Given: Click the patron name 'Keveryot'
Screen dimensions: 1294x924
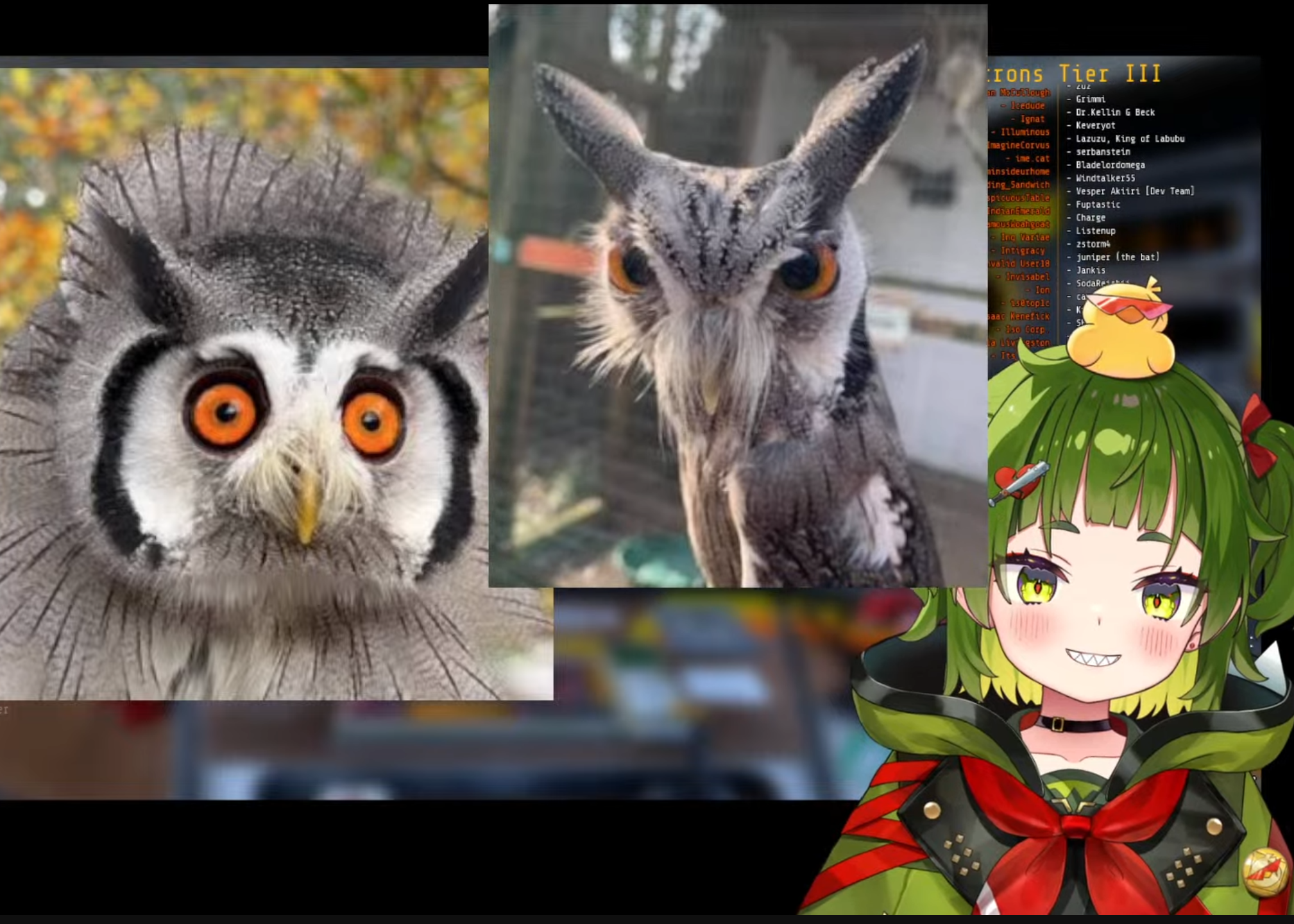Looking at the screenshot, I should click(x=1095, y=125).
